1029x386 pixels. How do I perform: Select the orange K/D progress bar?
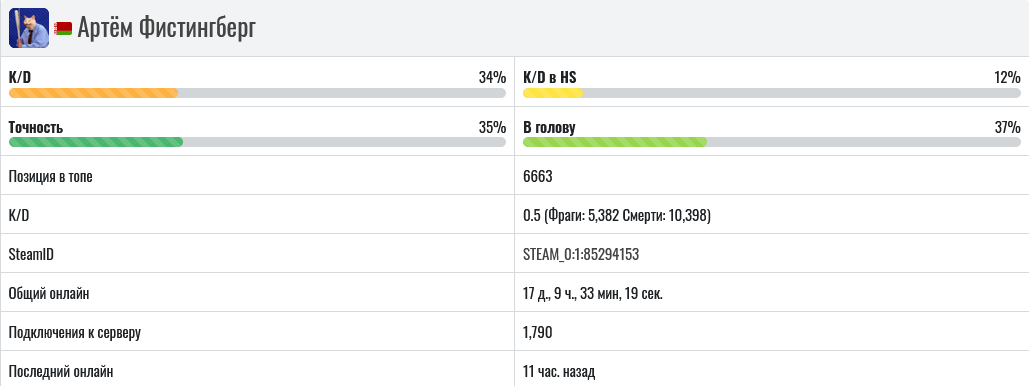click(257, 93)
